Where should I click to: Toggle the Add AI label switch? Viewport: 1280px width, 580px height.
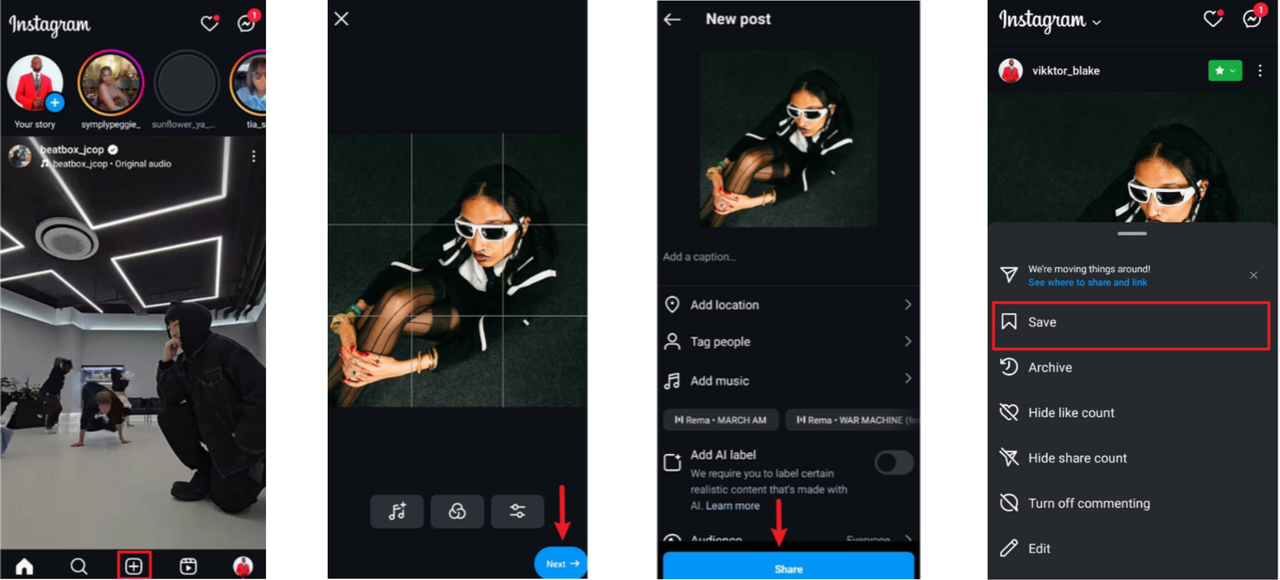point(894,462)
